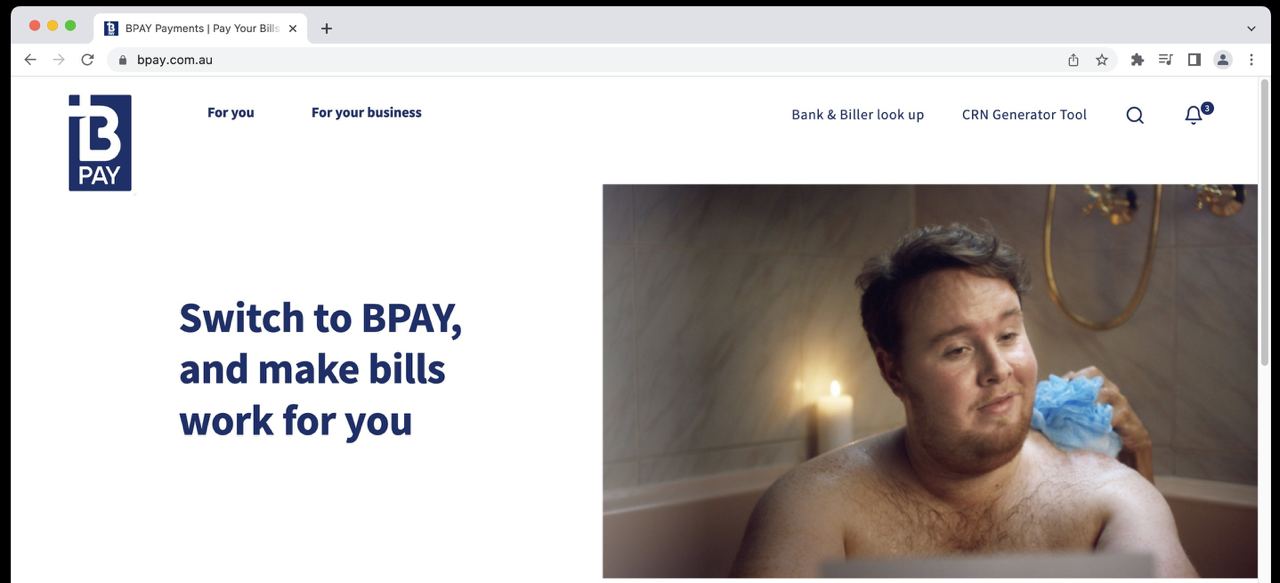The image size is (1280, 583).
Task: Open the For you menu
Action: point(231,113)
